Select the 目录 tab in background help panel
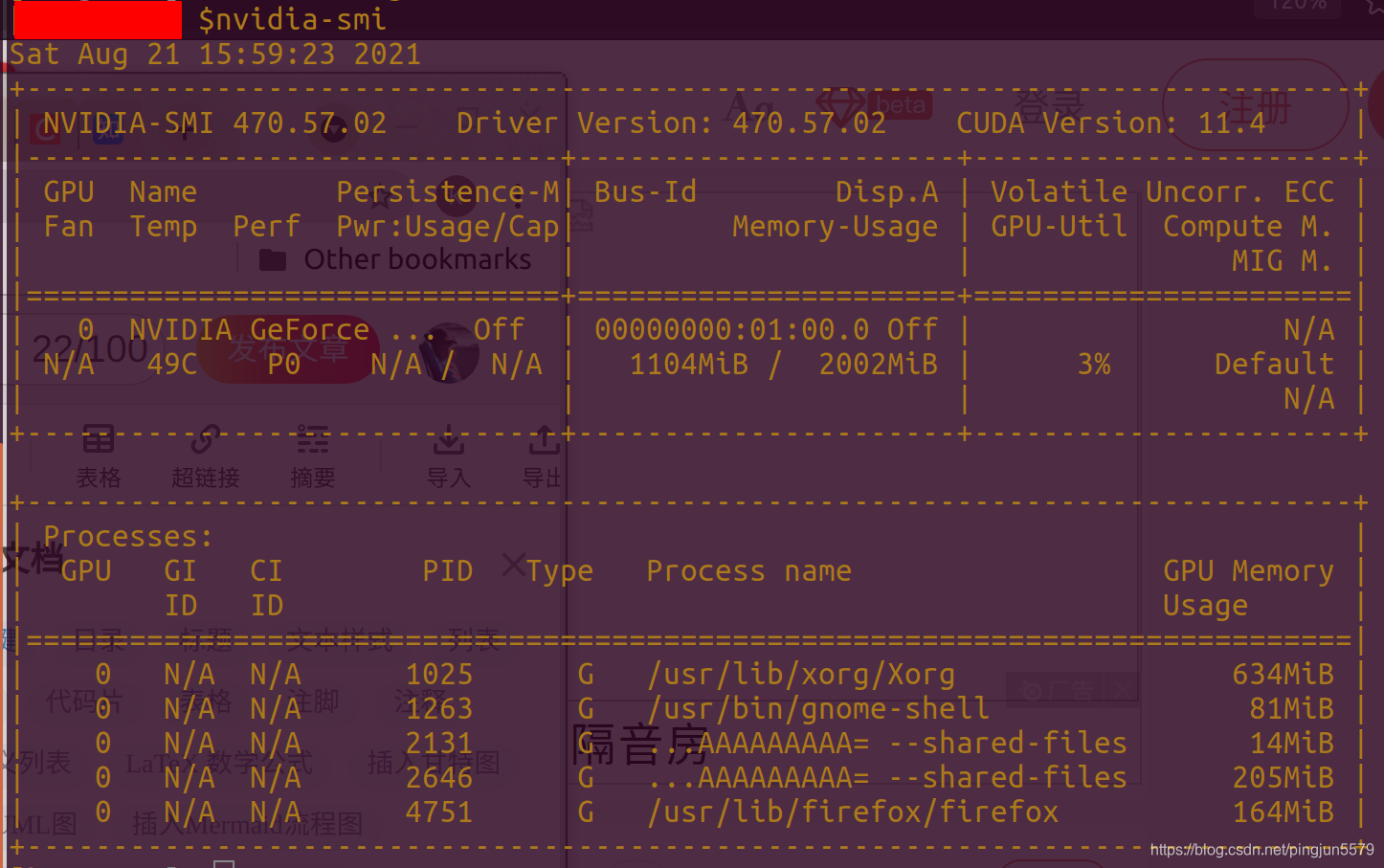 (100, 639)
